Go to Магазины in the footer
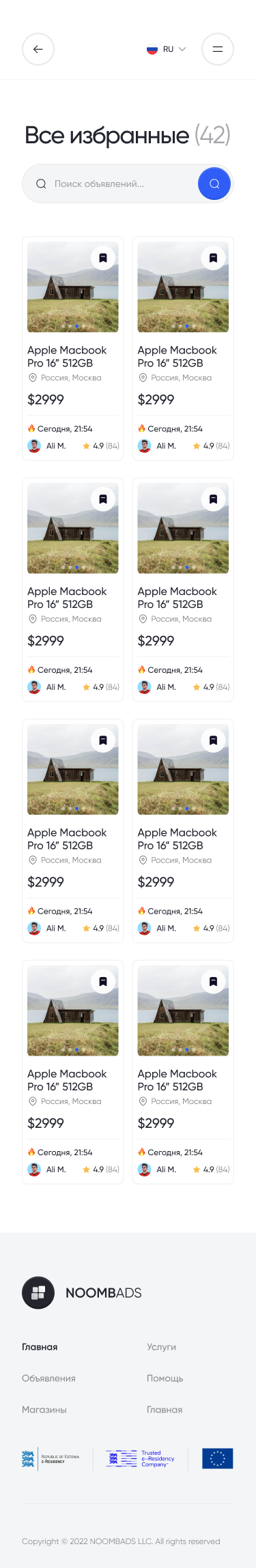Image resolution: width=256 pixels, height=1568 pixels. coord(44,1410)
